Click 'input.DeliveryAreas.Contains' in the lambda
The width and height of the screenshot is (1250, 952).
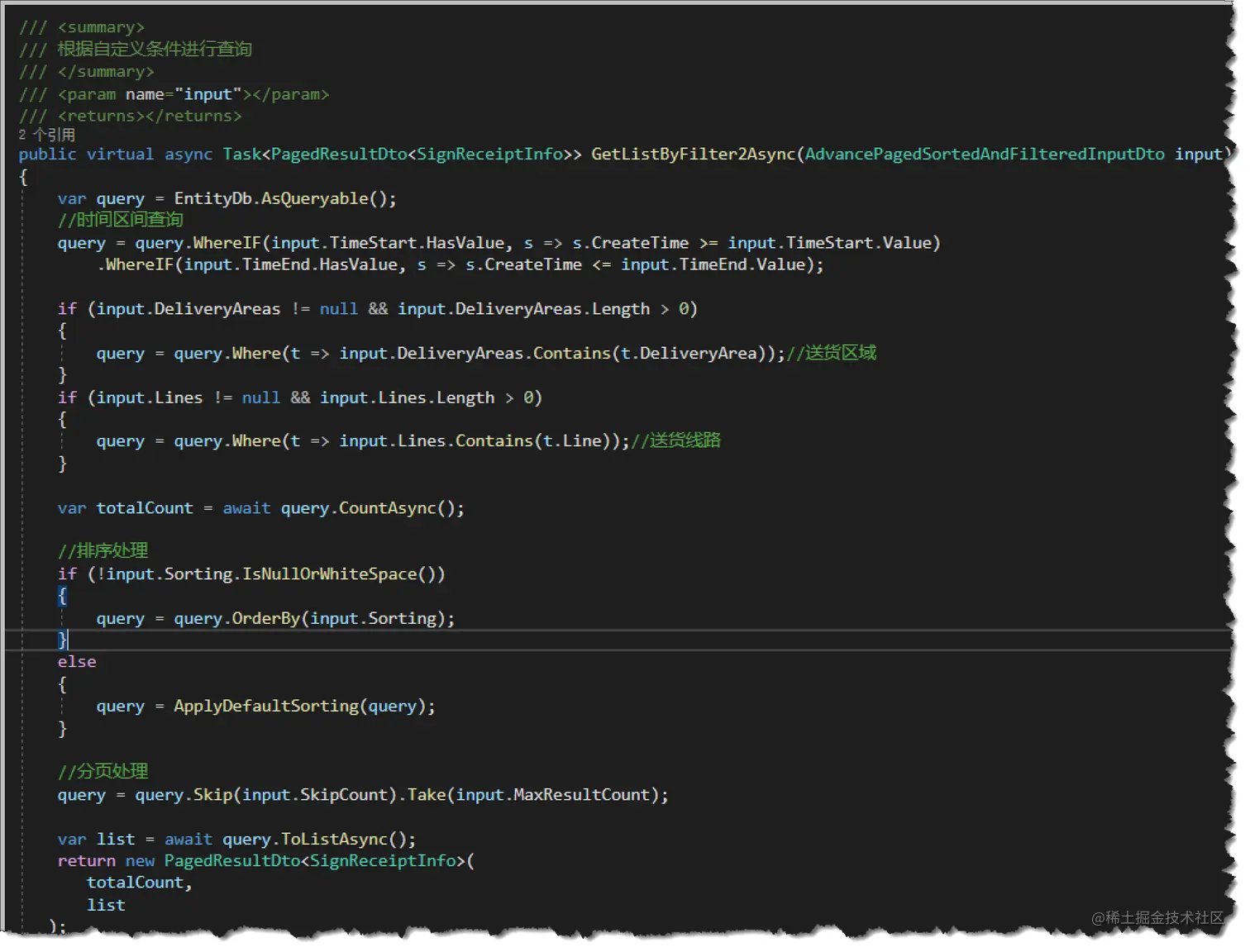[475, 353]
